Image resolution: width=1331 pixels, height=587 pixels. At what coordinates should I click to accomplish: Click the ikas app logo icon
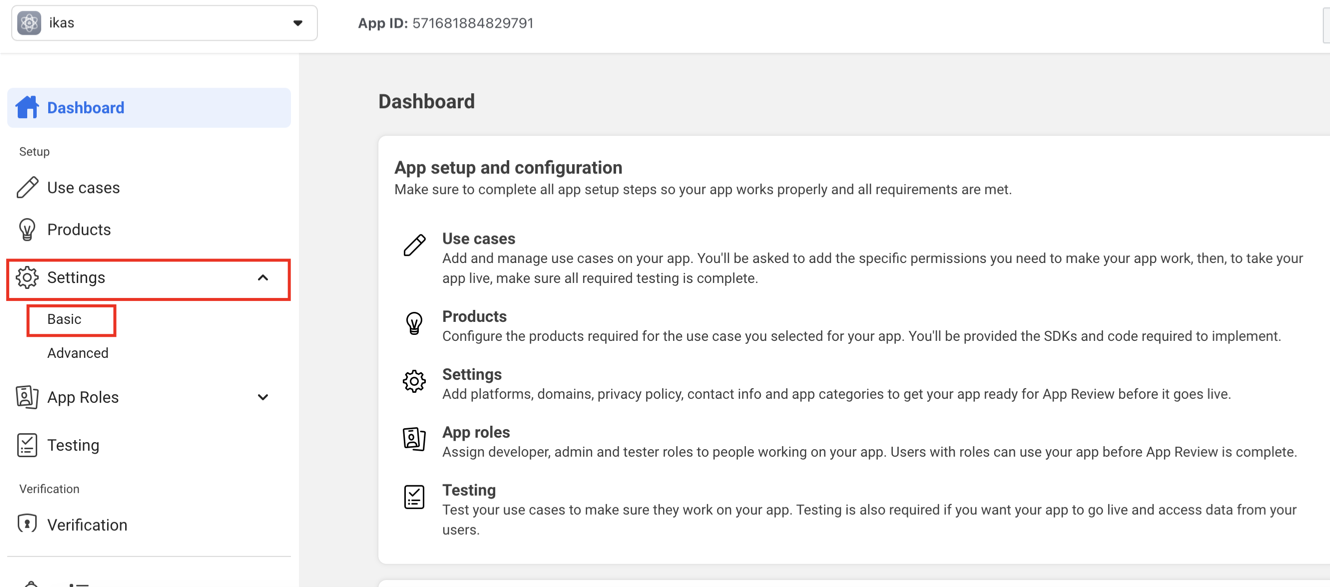(29, 23)
